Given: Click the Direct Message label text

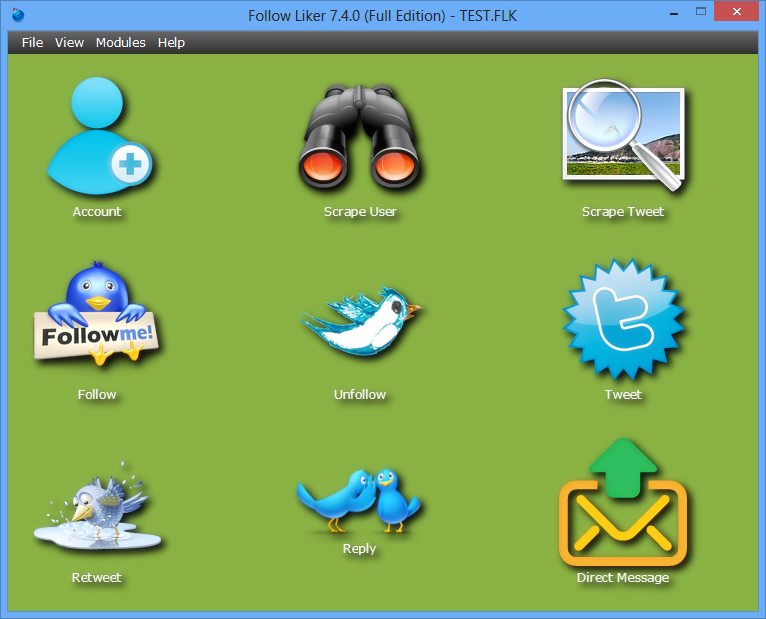Looking at the screenshot, I should (623, 577).
